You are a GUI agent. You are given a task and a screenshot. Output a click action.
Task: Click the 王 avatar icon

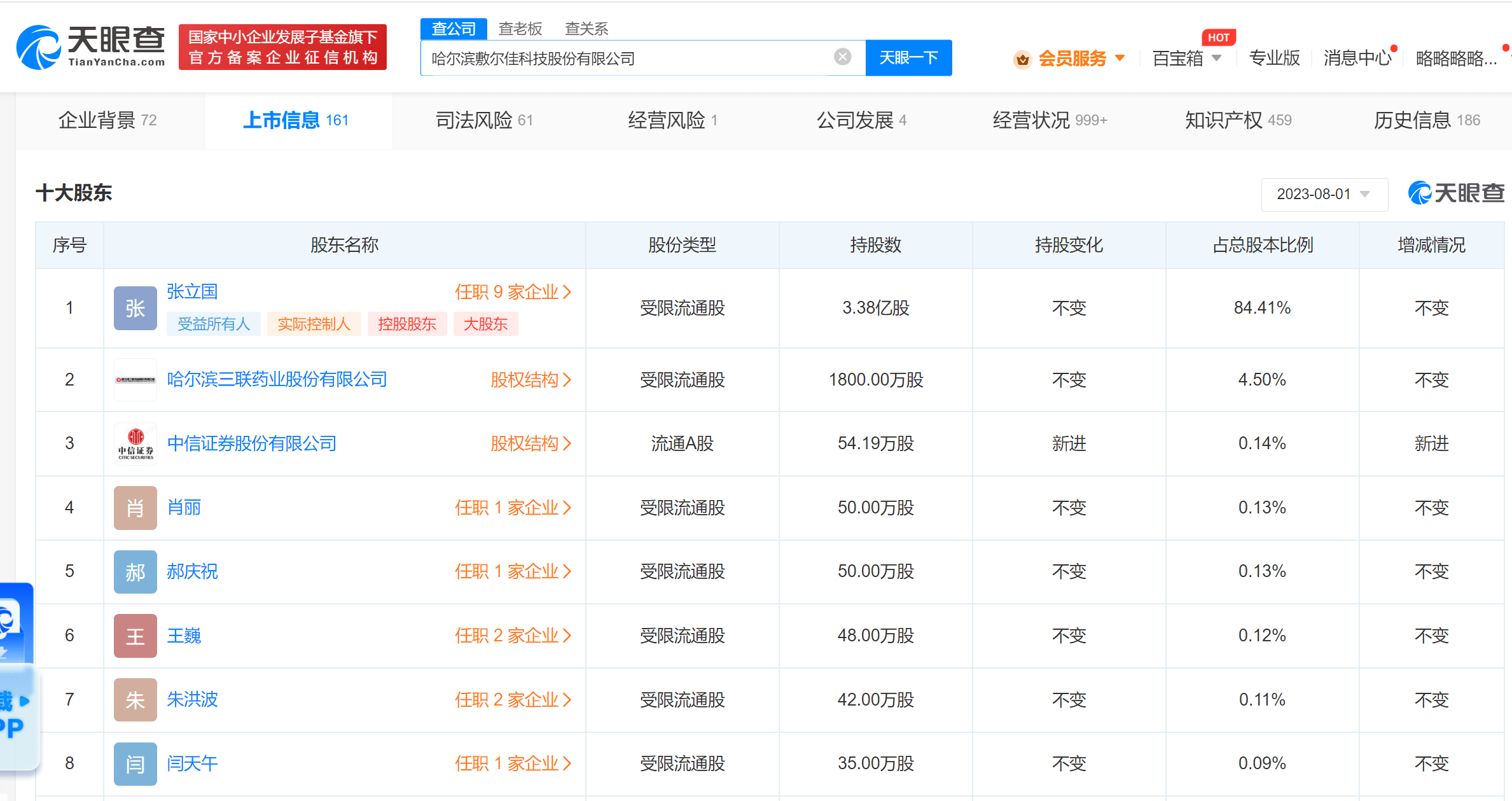click(x=135, y=636)
